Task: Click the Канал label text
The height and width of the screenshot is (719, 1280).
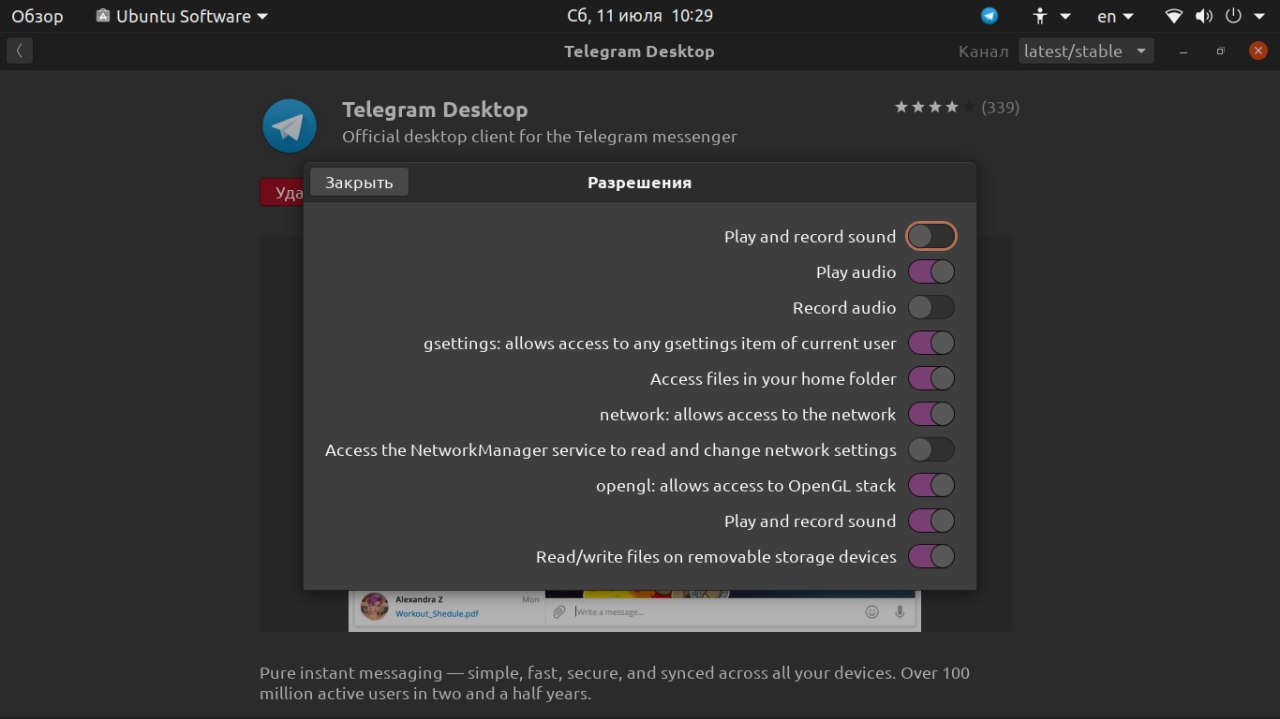Action: point(983,51)
